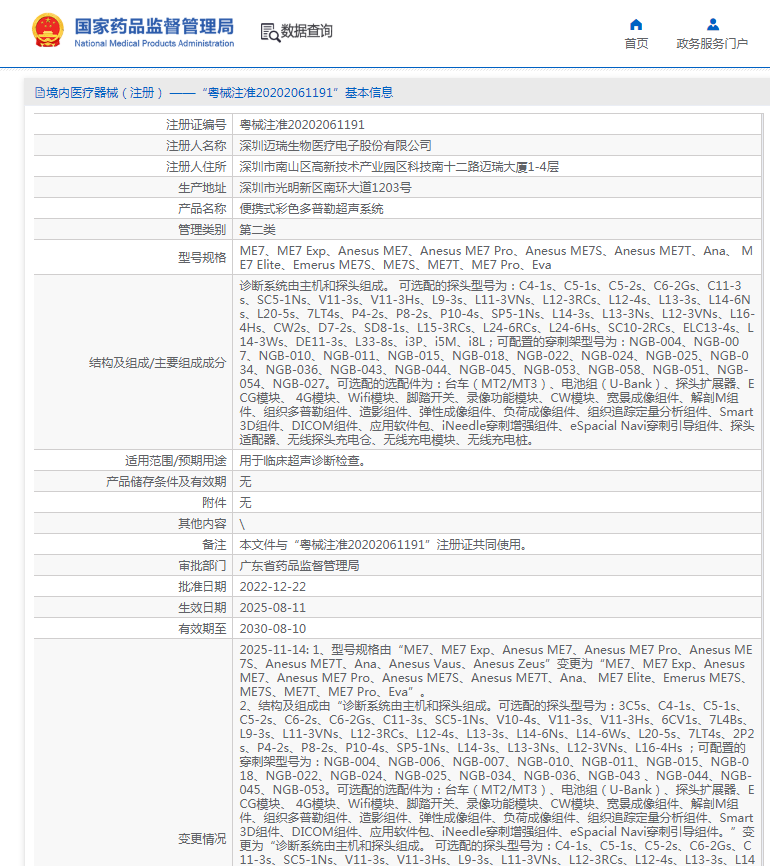Select the 注册证编号 value 粤械注准20202061191
This screenshot has height=866, width=770.
pos(302,125)
